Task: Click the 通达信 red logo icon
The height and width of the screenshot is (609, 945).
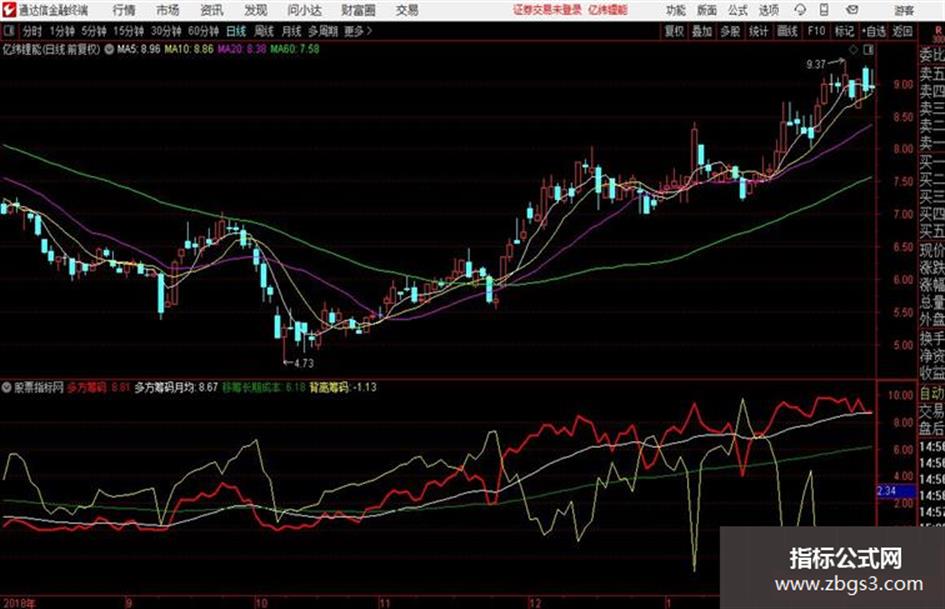Action: pyautogui.click(x=9, y=10)
